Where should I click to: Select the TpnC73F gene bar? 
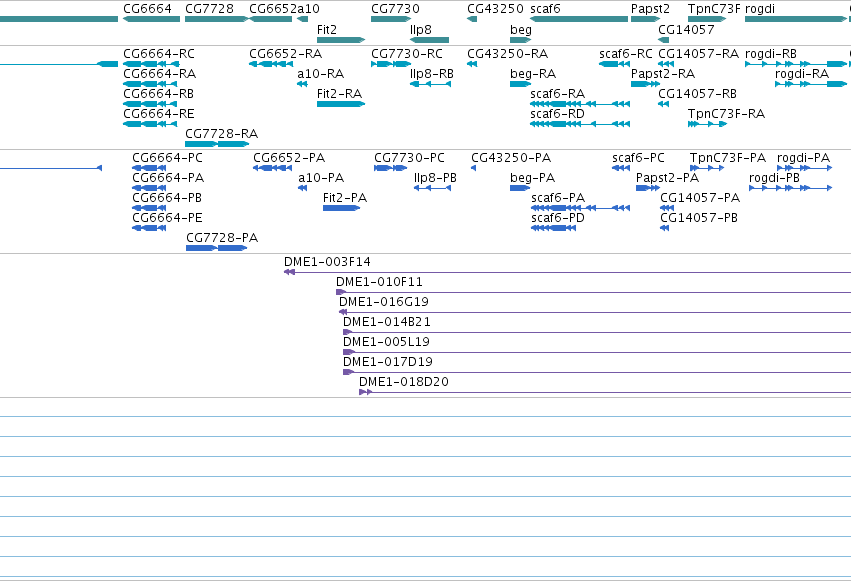707,19
